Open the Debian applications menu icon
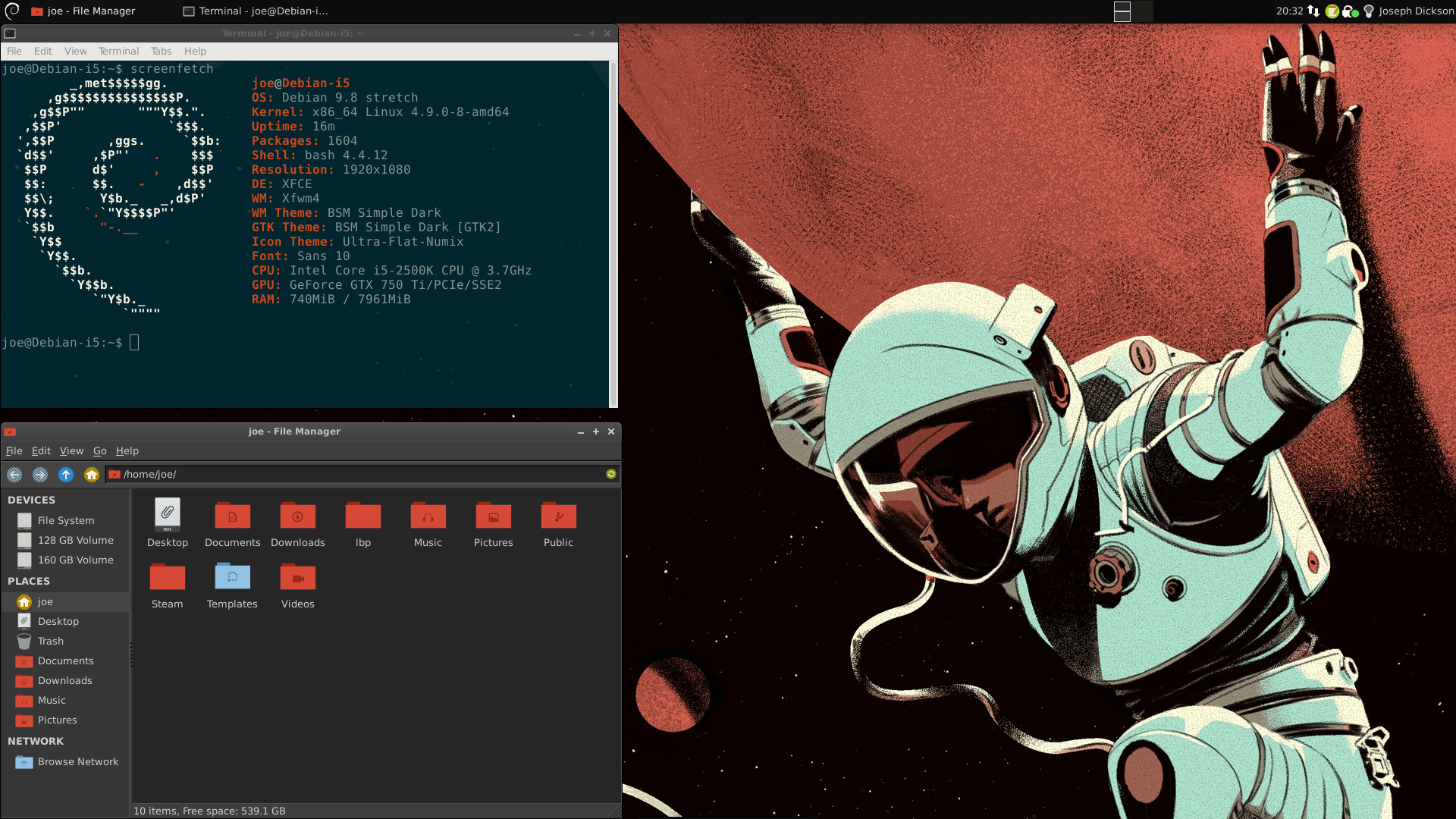This screenshot has width=1456, height=819. tap(12, 11)
